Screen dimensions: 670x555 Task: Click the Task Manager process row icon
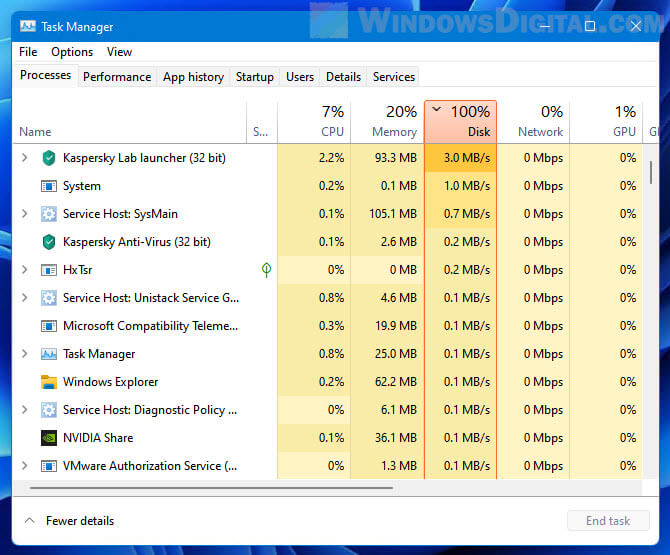[x=49, y=354]
